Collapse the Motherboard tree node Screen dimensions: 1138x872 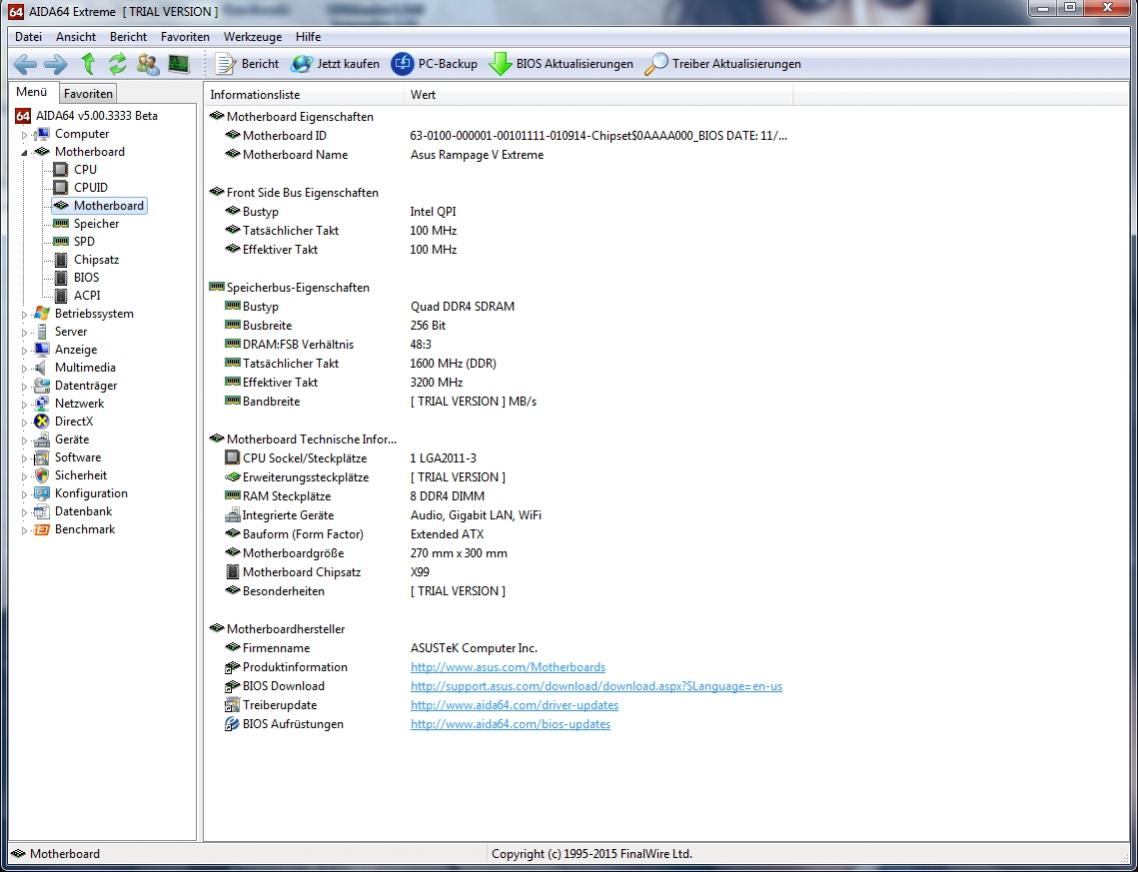pos(24,152)
